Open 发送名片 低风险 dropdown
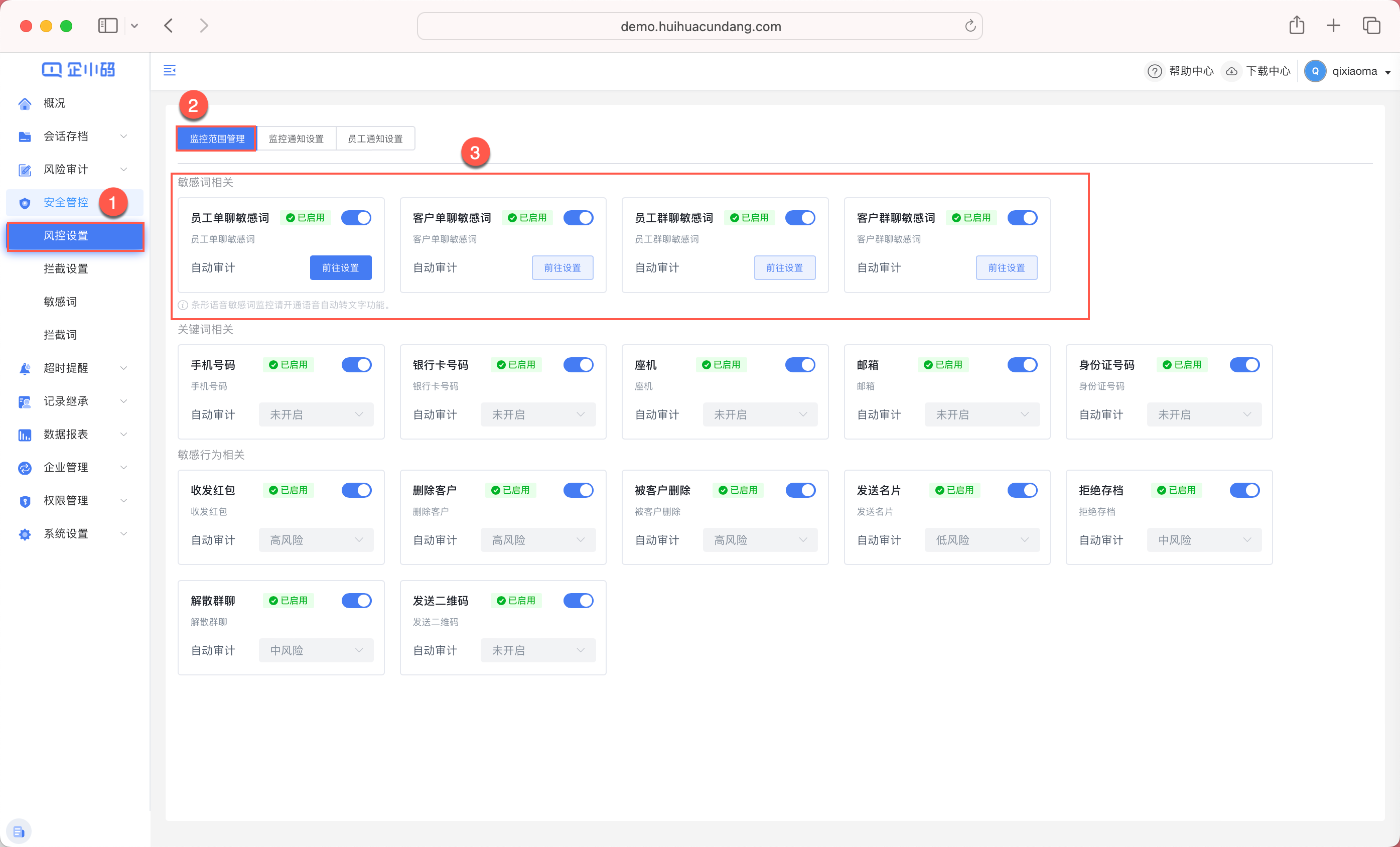 click(982, 540)
